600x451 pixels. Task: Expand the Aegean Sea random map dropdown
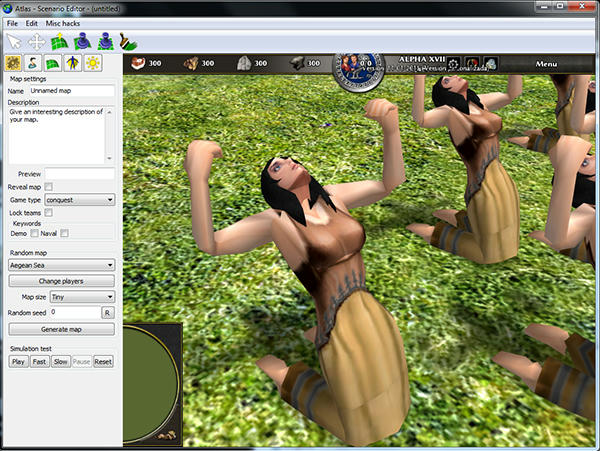61,265
